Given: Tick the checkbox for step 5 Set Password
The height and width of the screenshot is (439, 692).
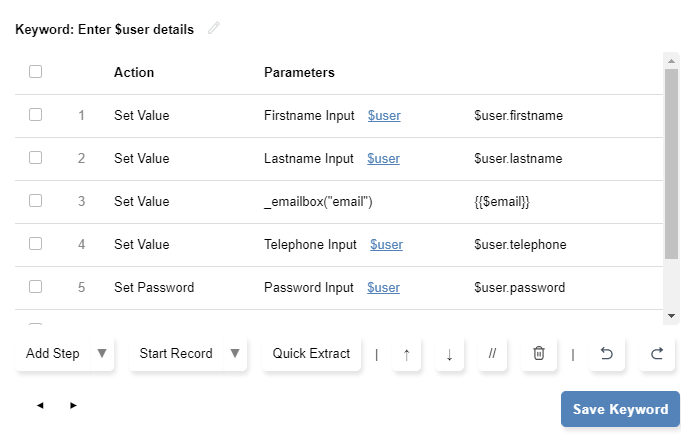Looking at the screenshot, I should (x=36, y=287).
